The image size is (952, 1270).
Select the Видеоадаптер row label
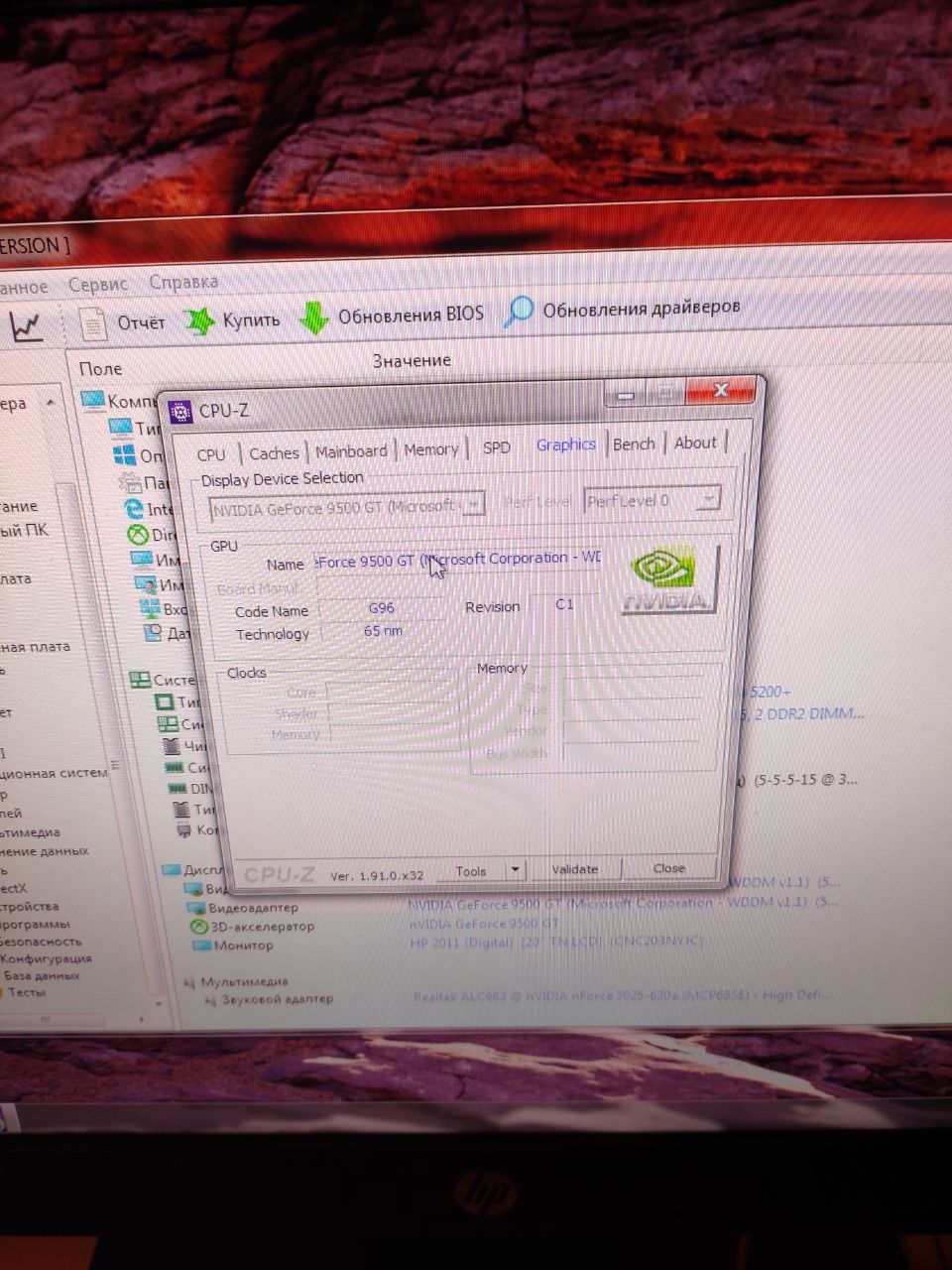coord(253,908)
